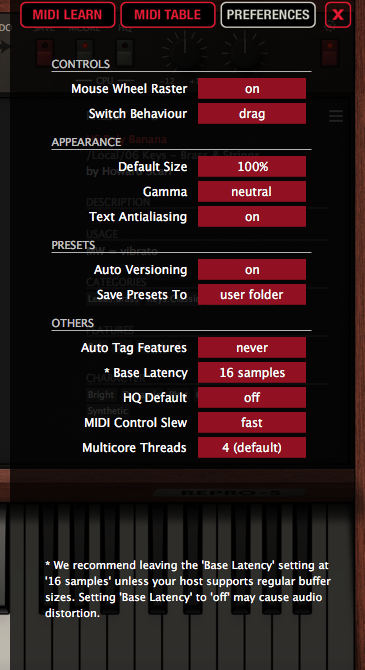Change Auto Tag Features never option
This screenshot has width=365, height=670.
[x=252, y=347]
